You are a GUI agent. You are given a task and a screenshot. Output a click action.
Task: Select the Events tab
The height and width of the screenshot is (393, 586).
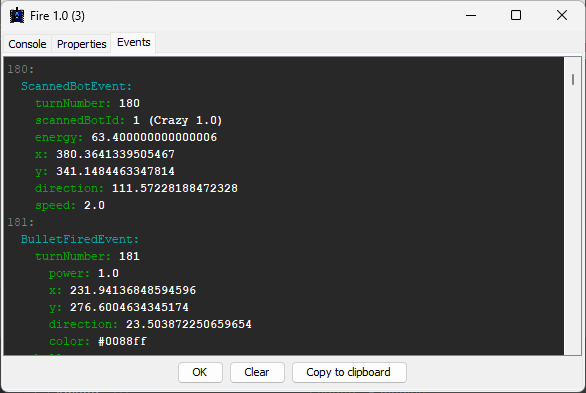133,43
